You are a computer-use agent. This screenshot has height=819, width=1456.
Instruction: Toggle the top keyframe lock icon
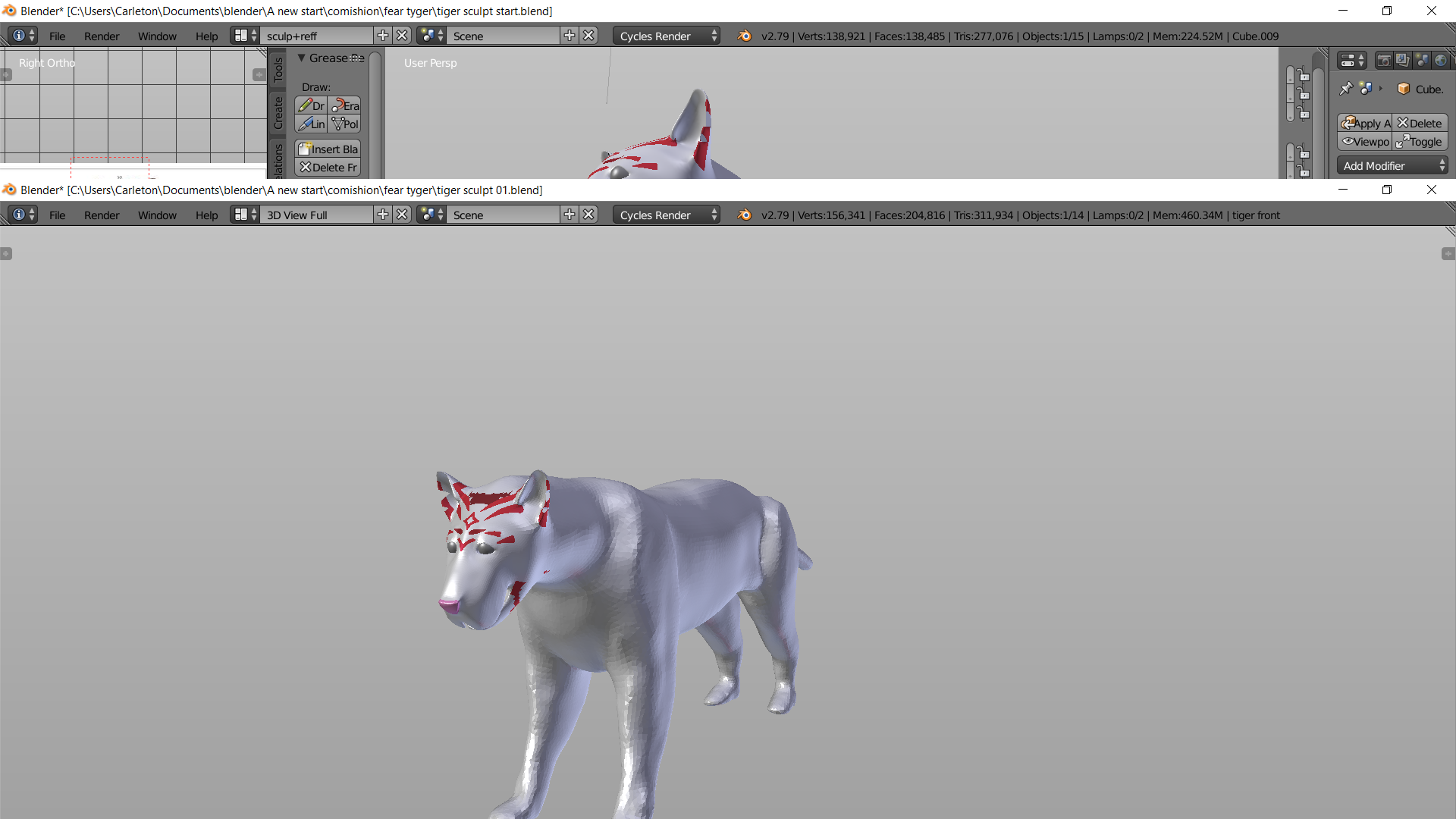[x=1304, y=77]
